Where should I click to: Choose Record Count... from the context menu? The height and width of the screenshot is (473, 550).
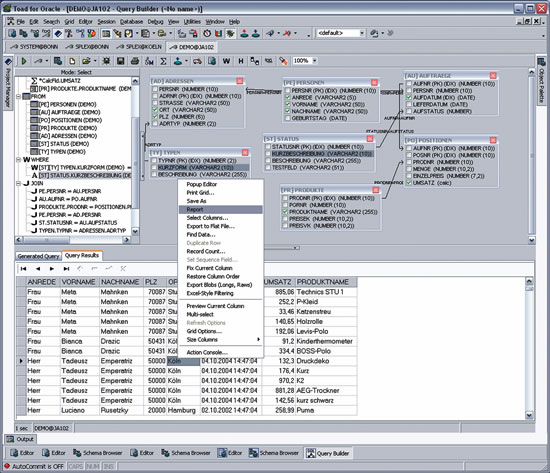pyautogui.click(x=221, y=251)
